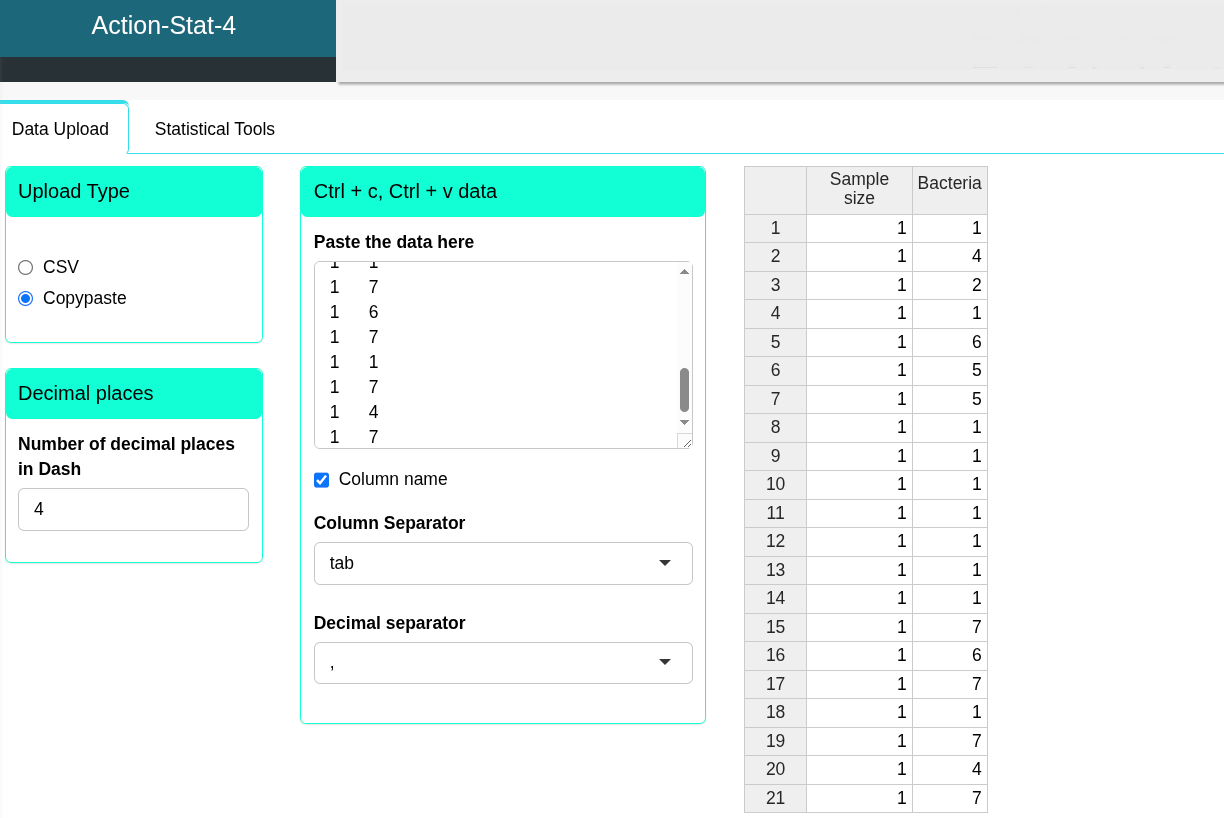Click Bacteria cell in row 2

pos(950,257)
